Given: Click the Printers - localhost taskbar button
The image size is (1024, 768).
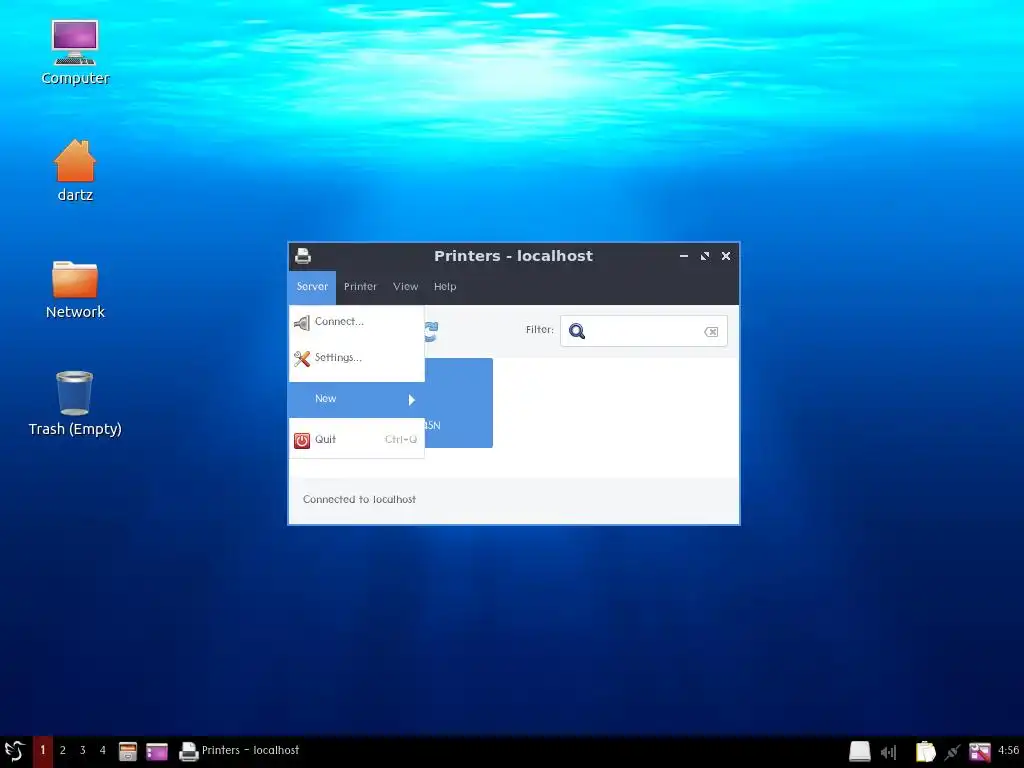Looking at the screenshot, I should [x=239, y=750].
